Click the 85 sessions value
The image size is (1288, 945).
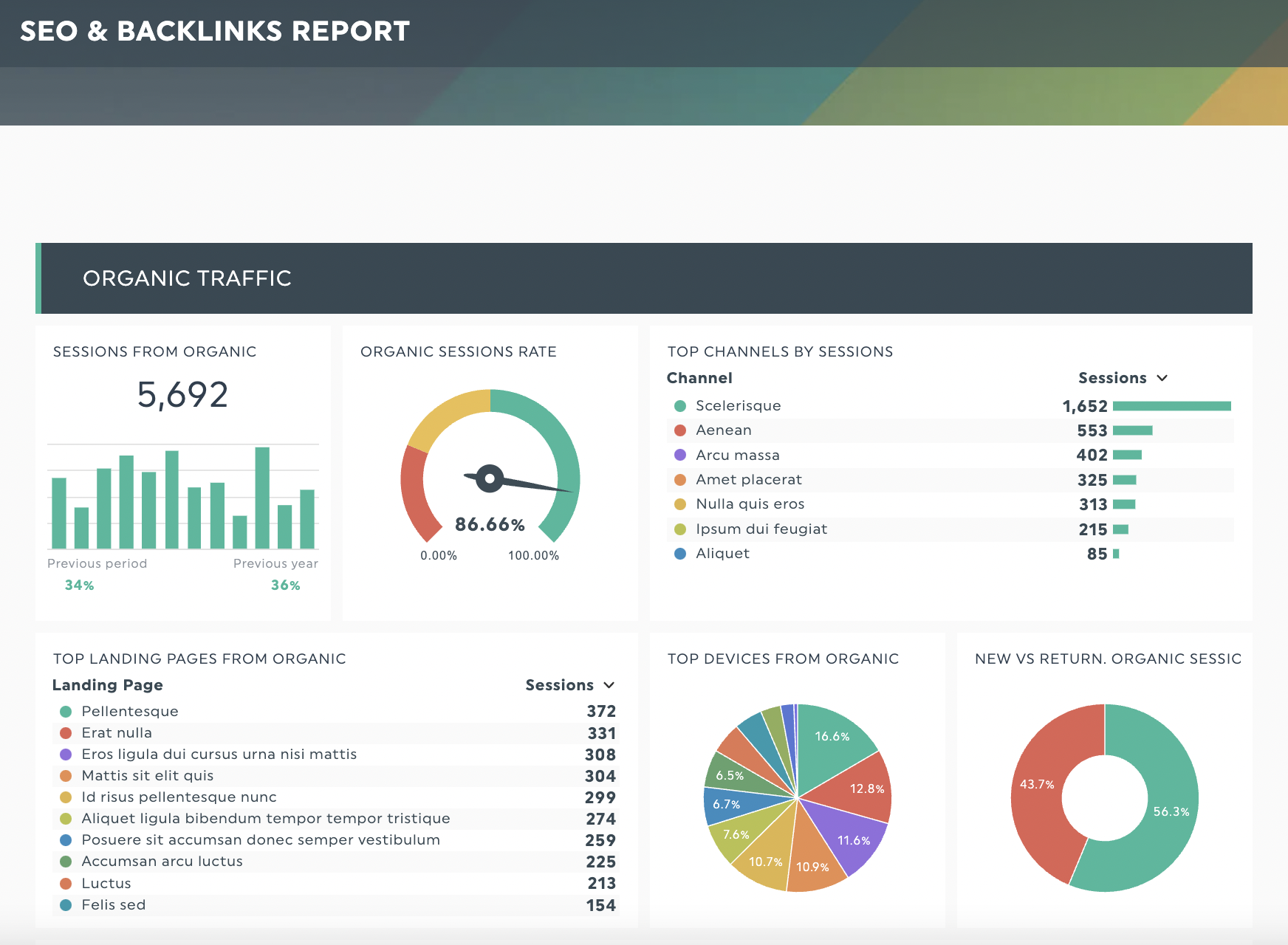pyautogui.click(x=1097, y=554)
